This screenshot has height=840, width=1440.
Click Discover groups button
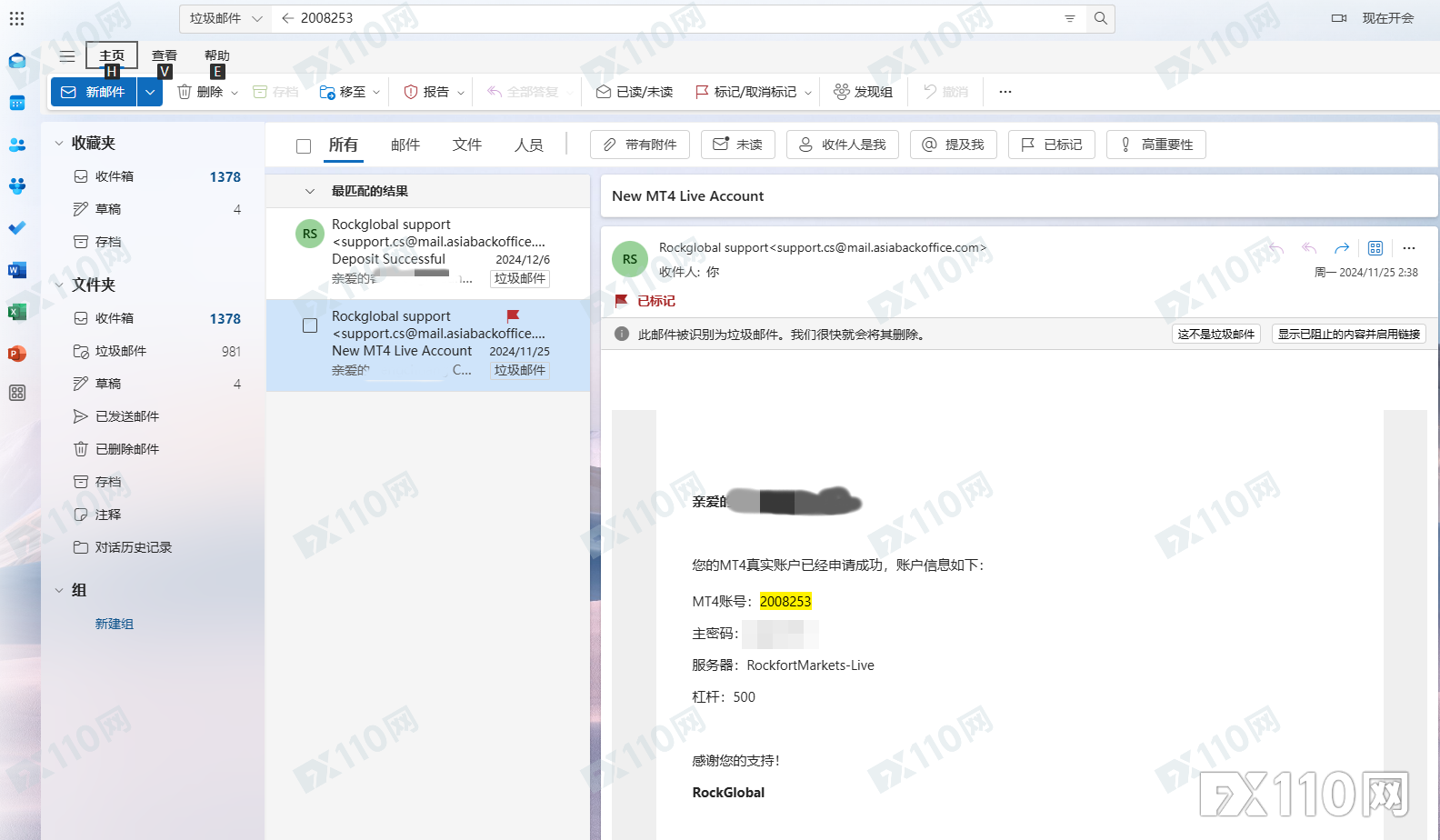coord(864,92)
